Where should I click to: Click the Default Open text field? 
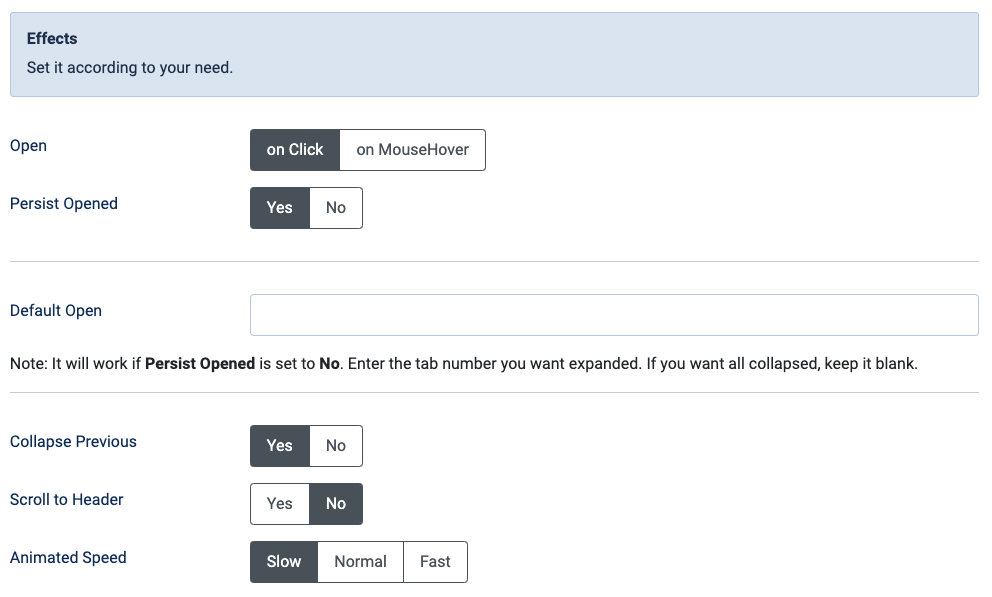tap(613, 315)
